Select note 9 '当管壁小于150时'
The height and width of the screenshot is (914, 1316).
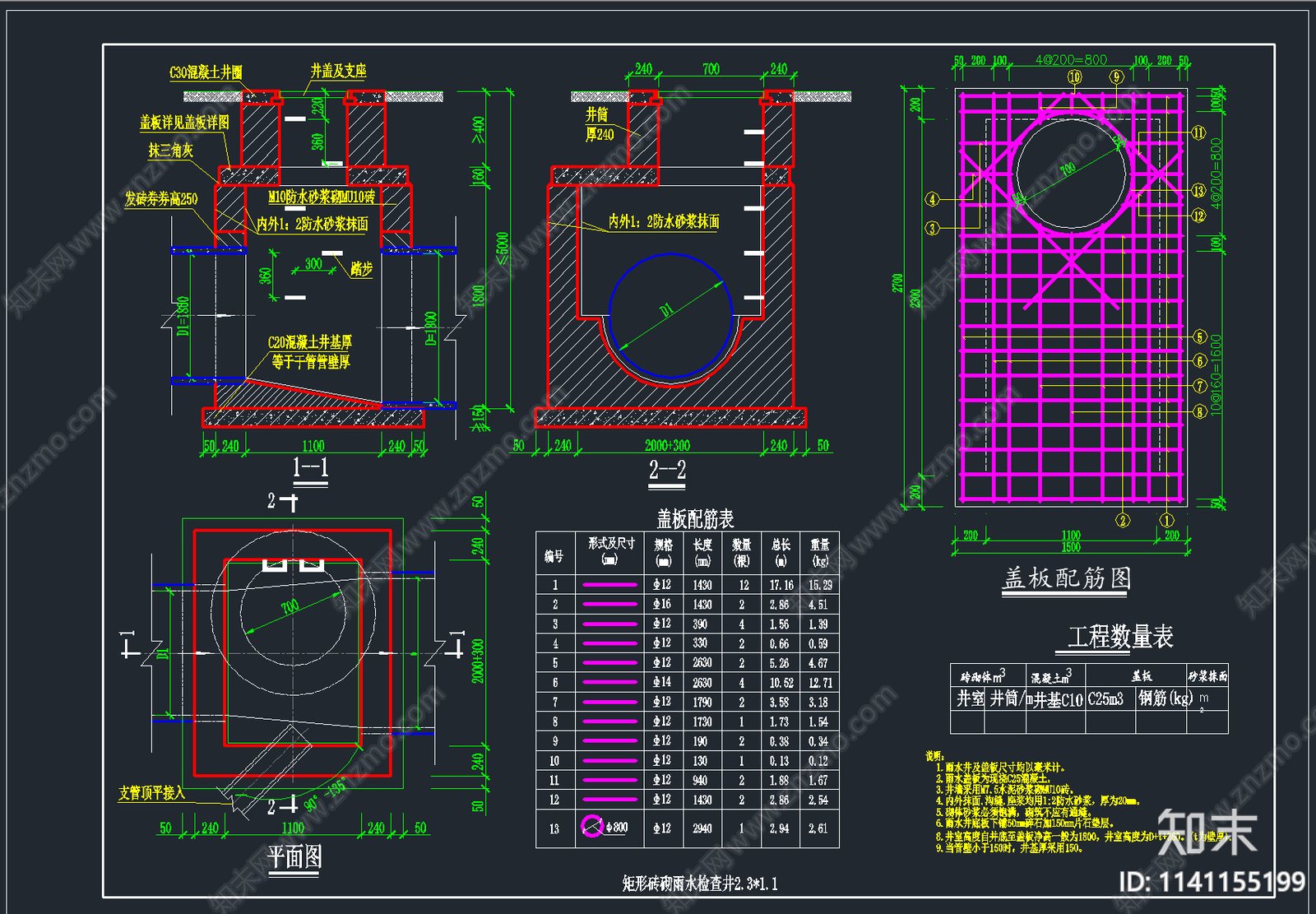click(1009, 848)
